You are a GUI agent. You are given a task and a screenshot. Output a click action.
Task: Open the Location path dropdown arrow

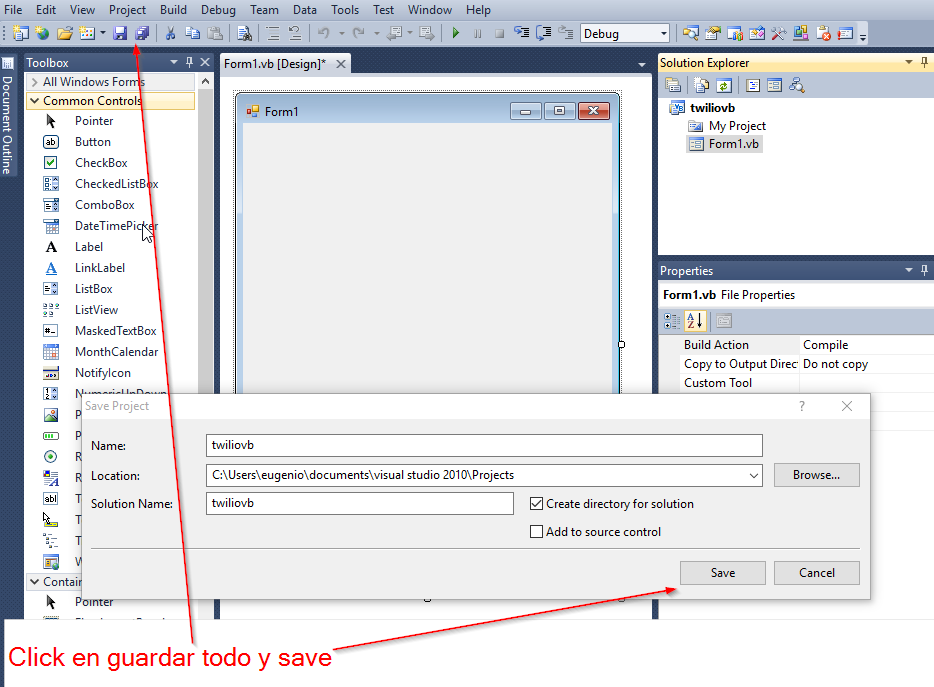click(x=754, y=475)
